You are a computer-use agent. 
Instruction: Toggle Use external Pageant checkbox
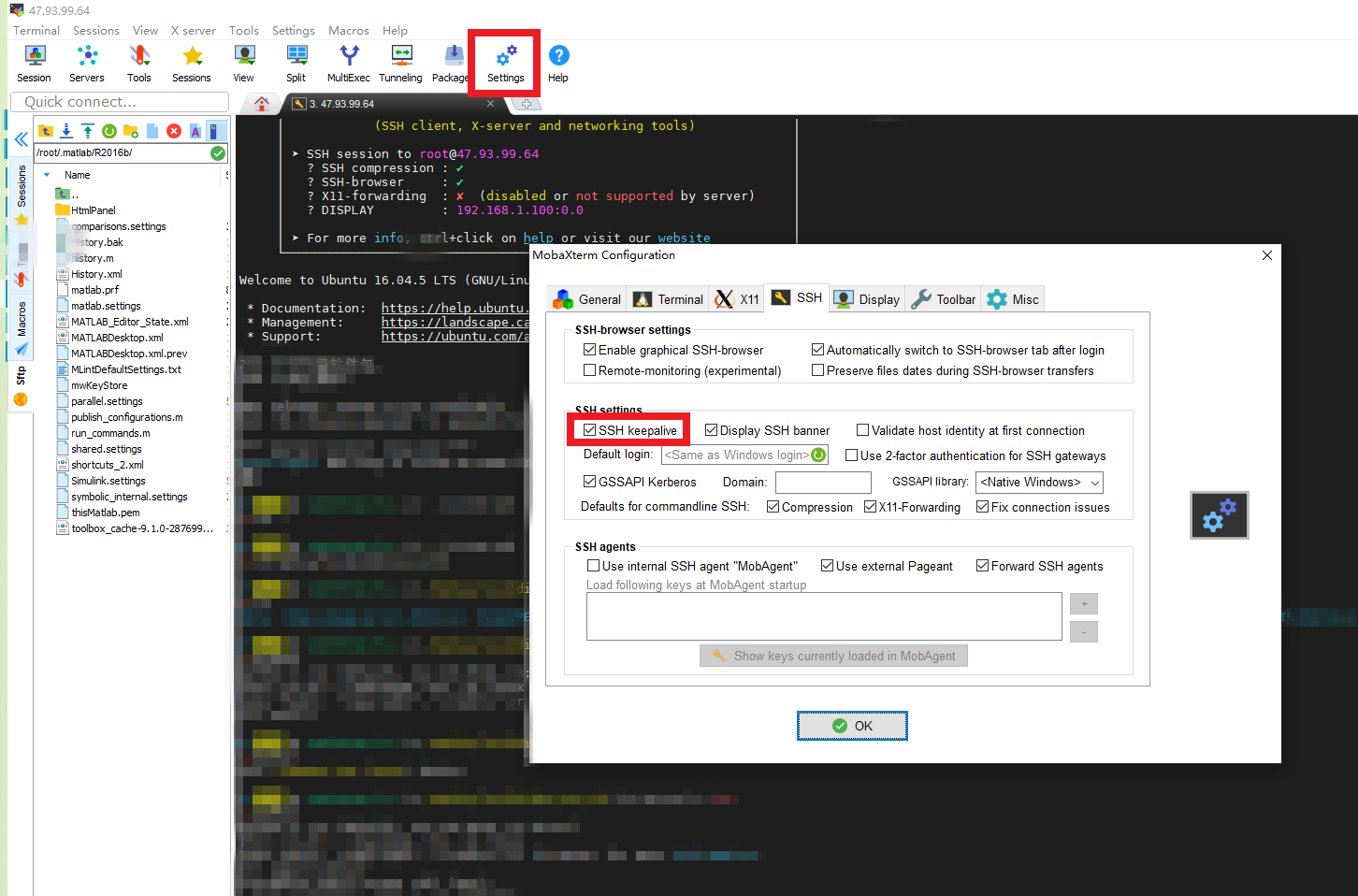point(828,566)
